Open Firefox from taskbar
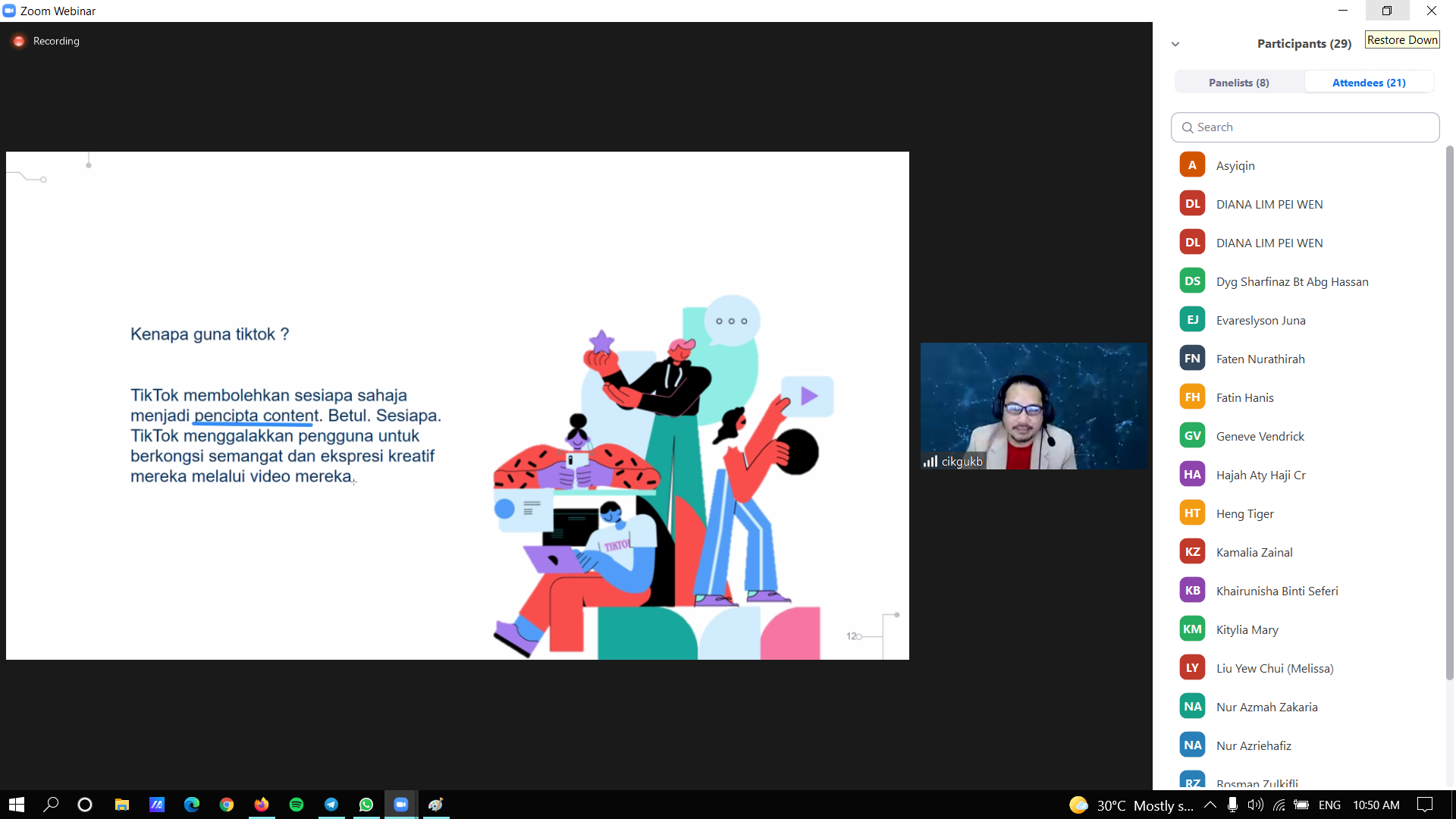Image resolution: width=1456 pixels, height=819 pixels. (262, 805)
